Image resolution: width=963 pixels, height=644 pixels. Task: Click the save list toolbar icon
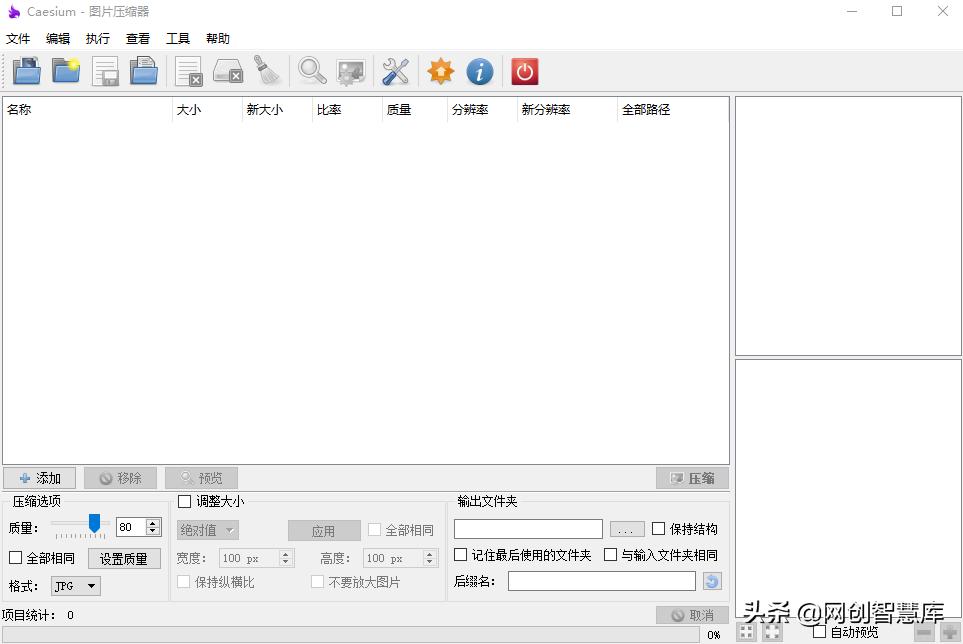pyautogui.click(x=105, y=71)
